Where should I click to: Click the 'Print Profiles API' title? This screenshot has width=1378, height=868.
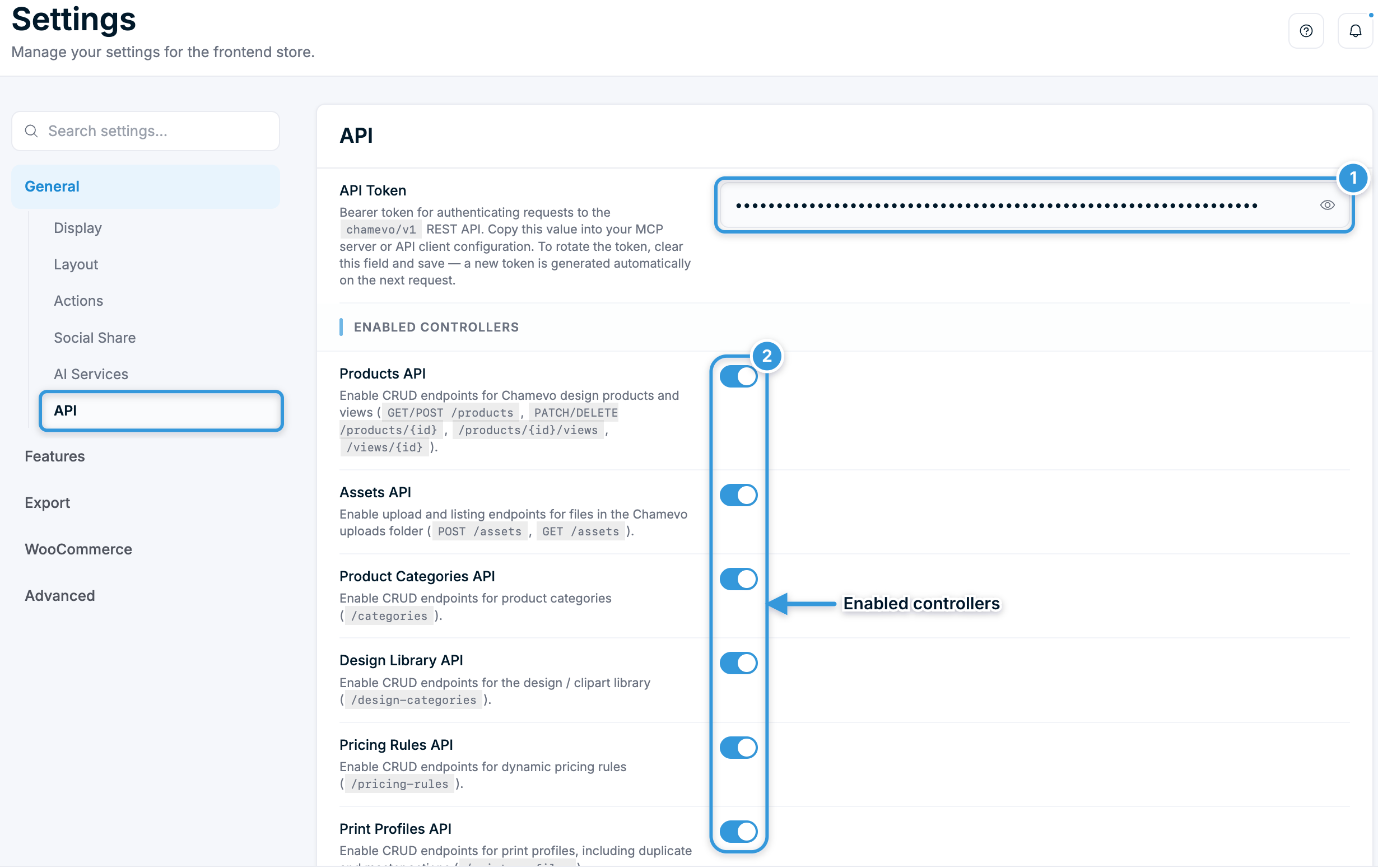(x=395, y=829)
